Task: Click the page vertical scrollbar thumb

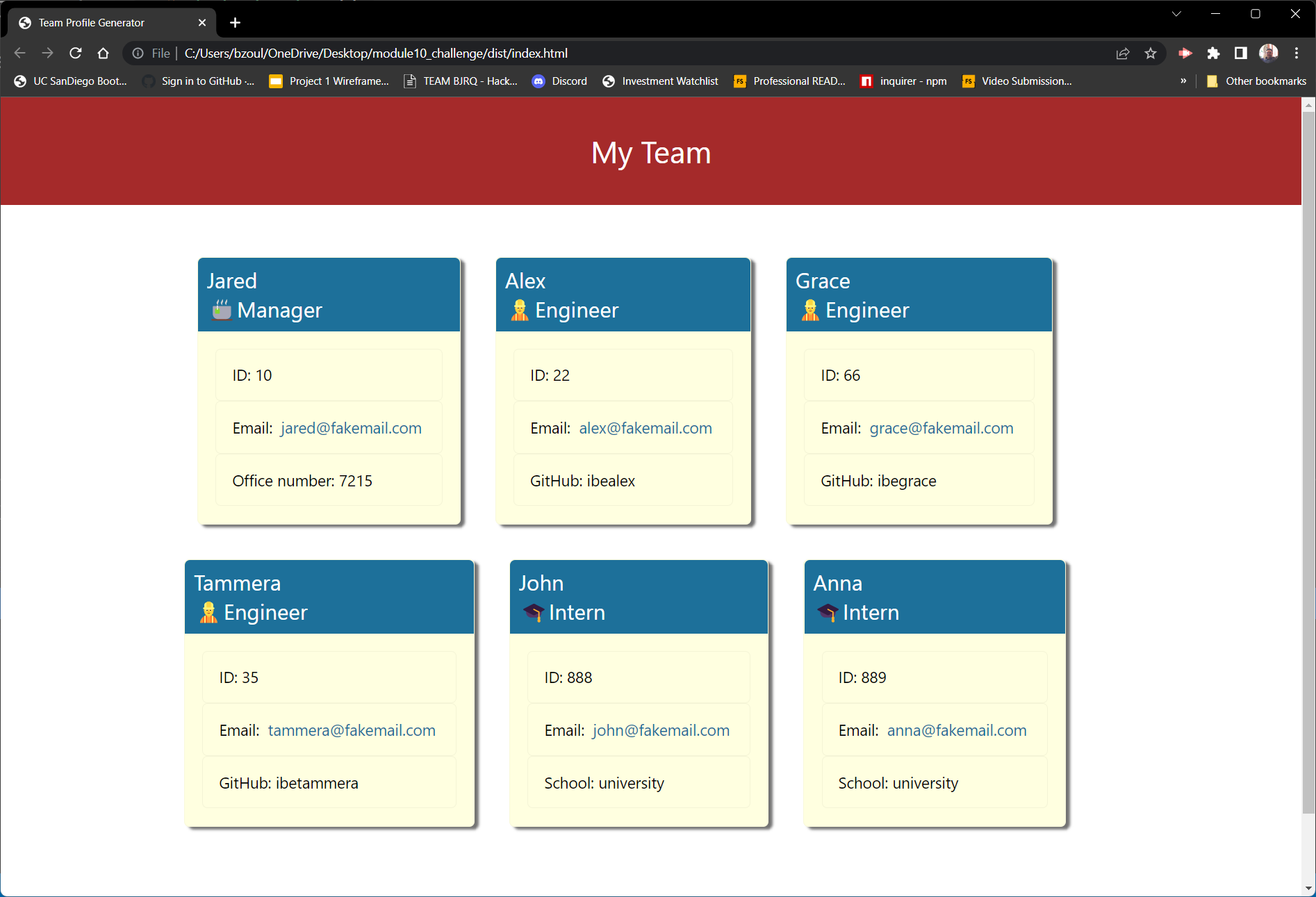Action: pyautogui.click(x=1308, y=462)
